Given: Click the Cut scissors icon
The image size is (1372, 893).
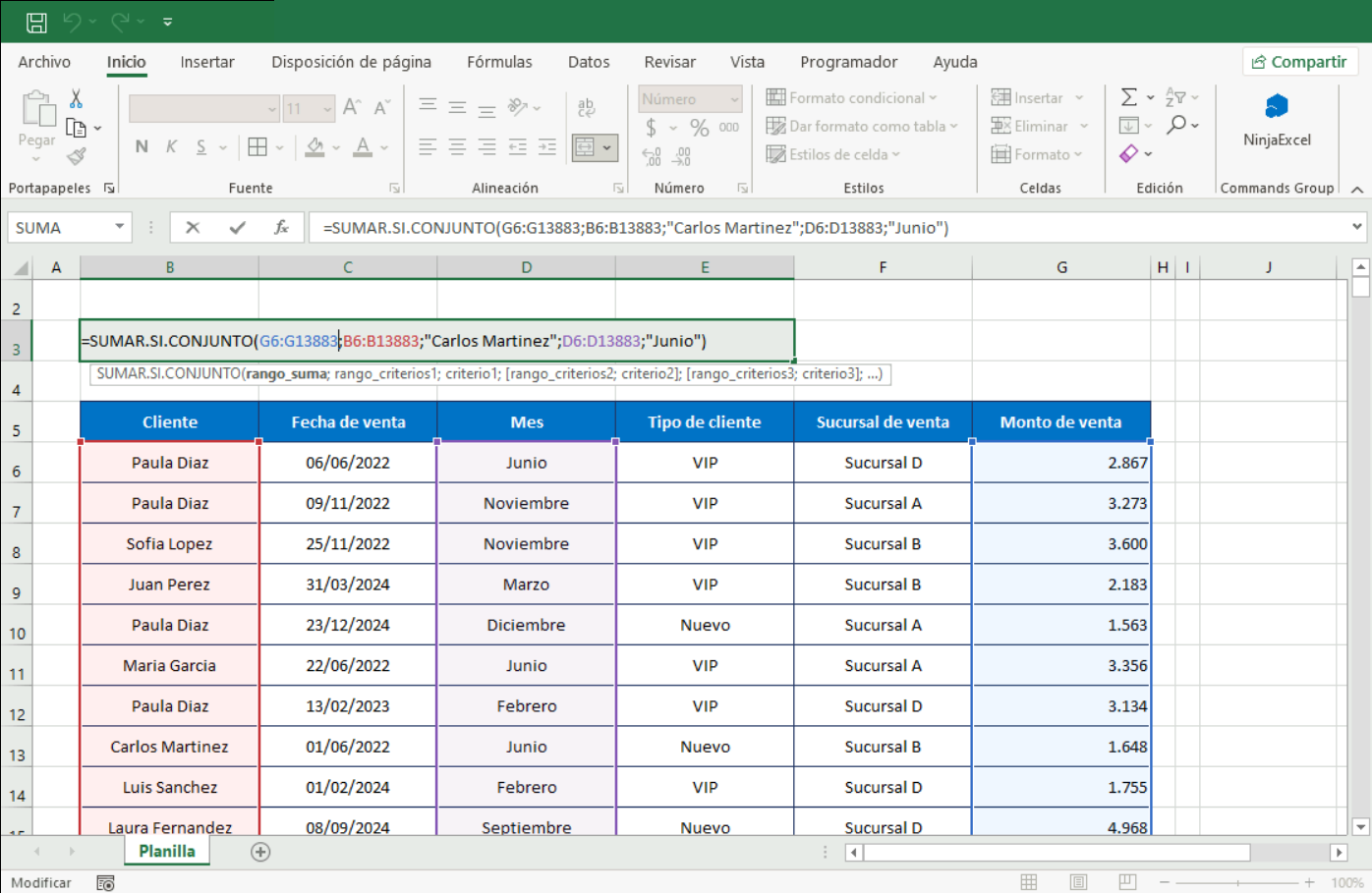Looking at the screenshot, I should (76, 98).
